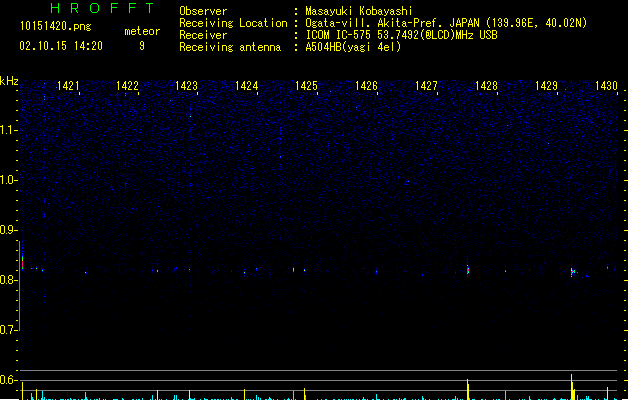Click time marker 1423

click(x=187, y=86)
